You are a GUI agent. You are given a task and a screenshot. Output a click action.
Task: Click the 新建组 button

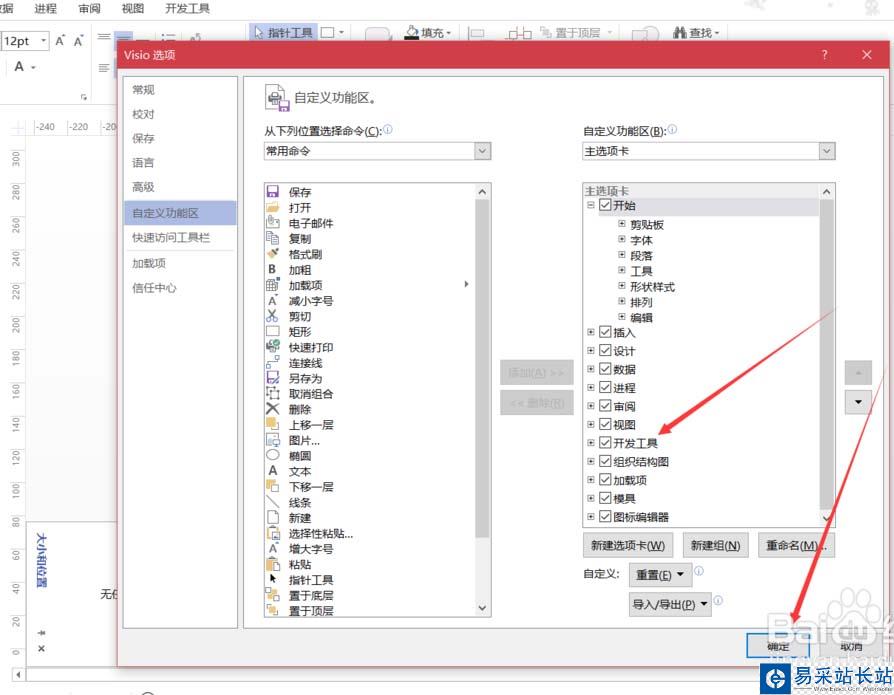click(x=716, y=546)
